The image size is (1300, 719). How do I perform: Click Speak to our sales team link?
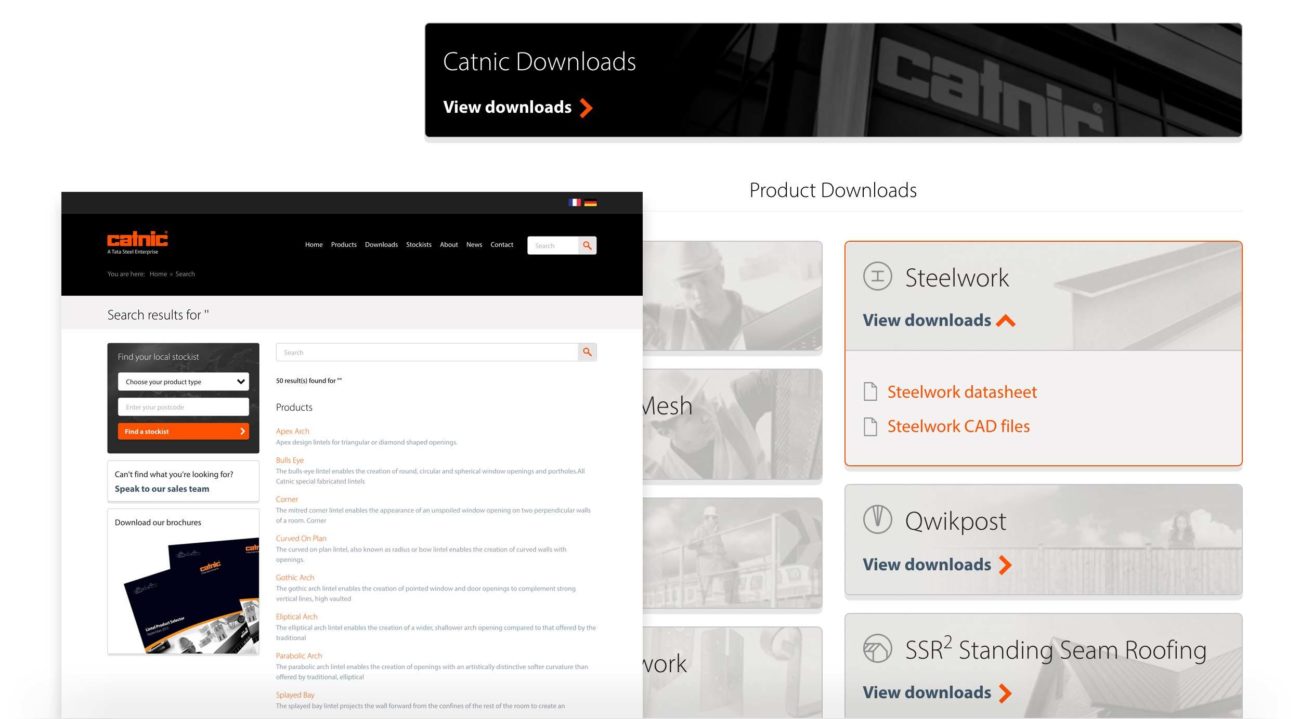point(162,489)
